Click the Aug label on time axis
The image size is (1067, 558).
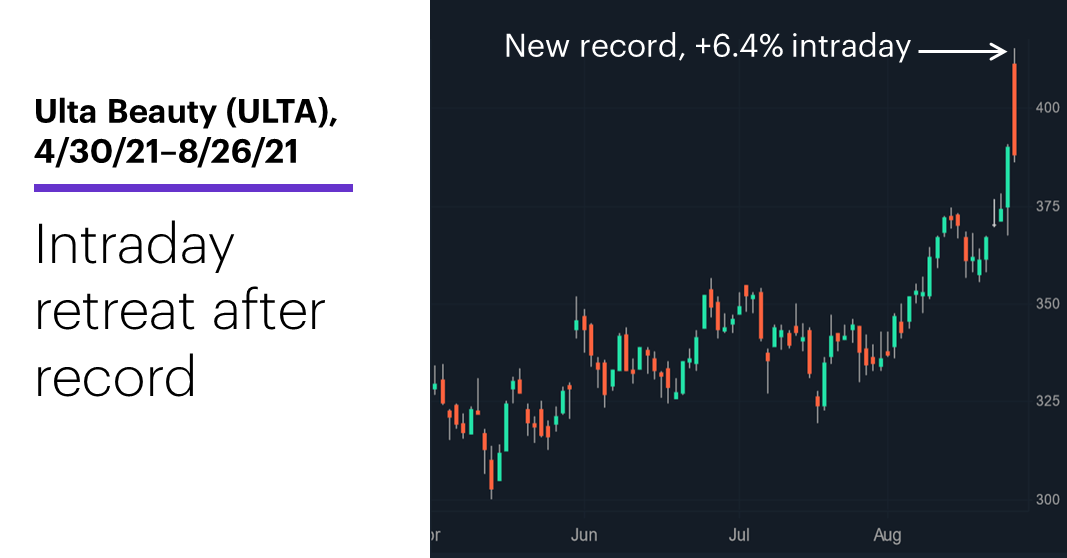887,535
